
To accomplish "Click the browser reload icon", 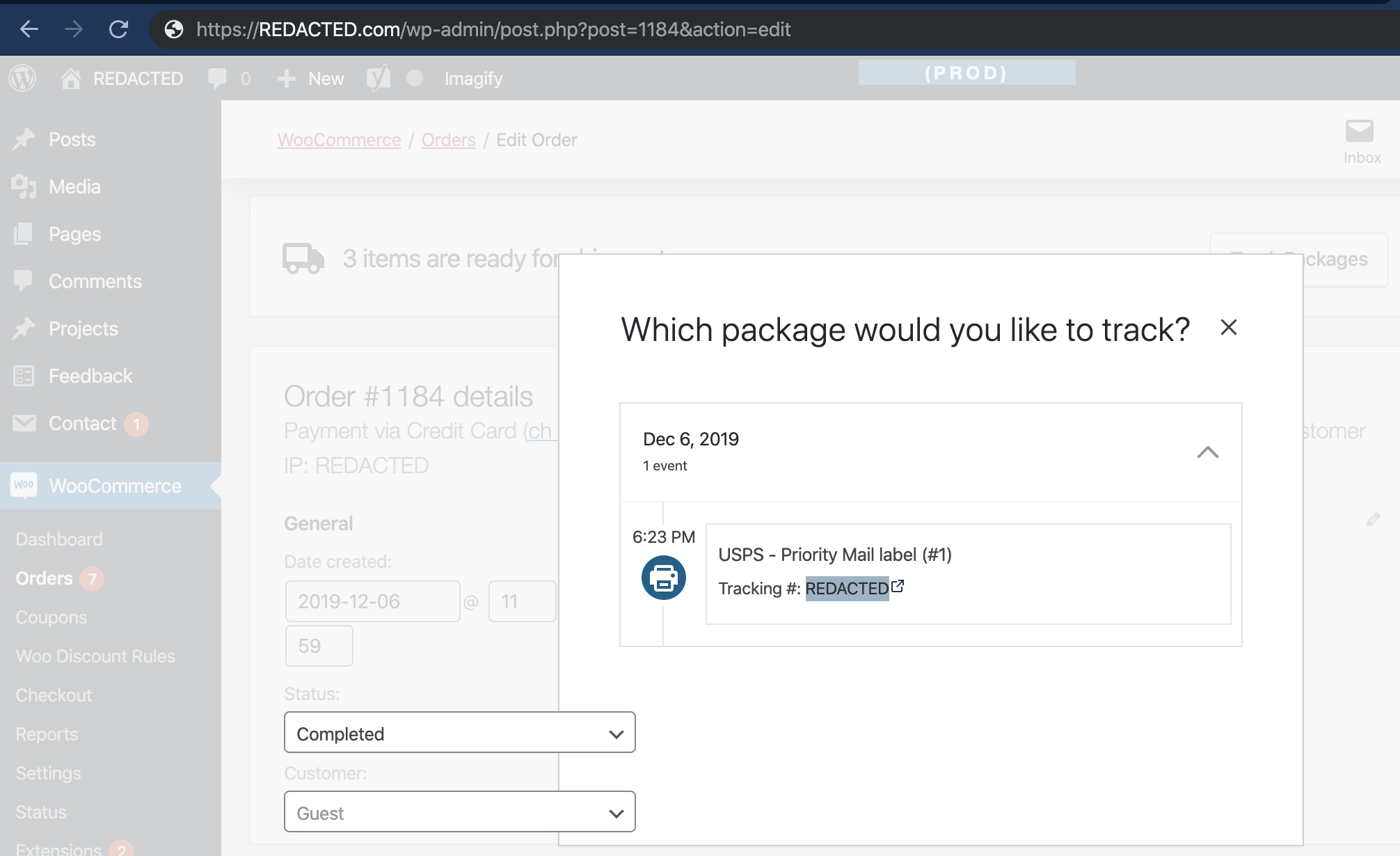I will [x=118, y=29].
